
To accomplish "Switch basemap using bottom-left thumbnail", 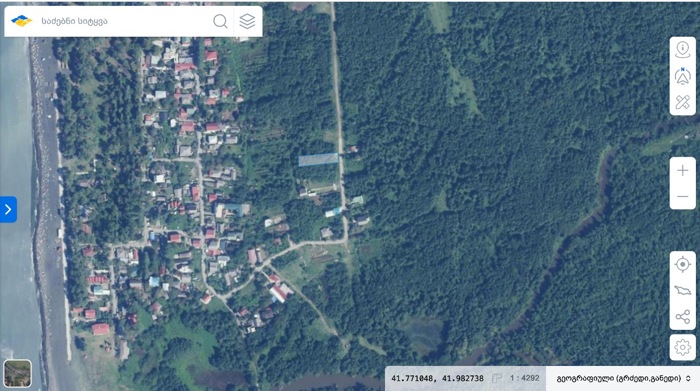I will (17, 373).
